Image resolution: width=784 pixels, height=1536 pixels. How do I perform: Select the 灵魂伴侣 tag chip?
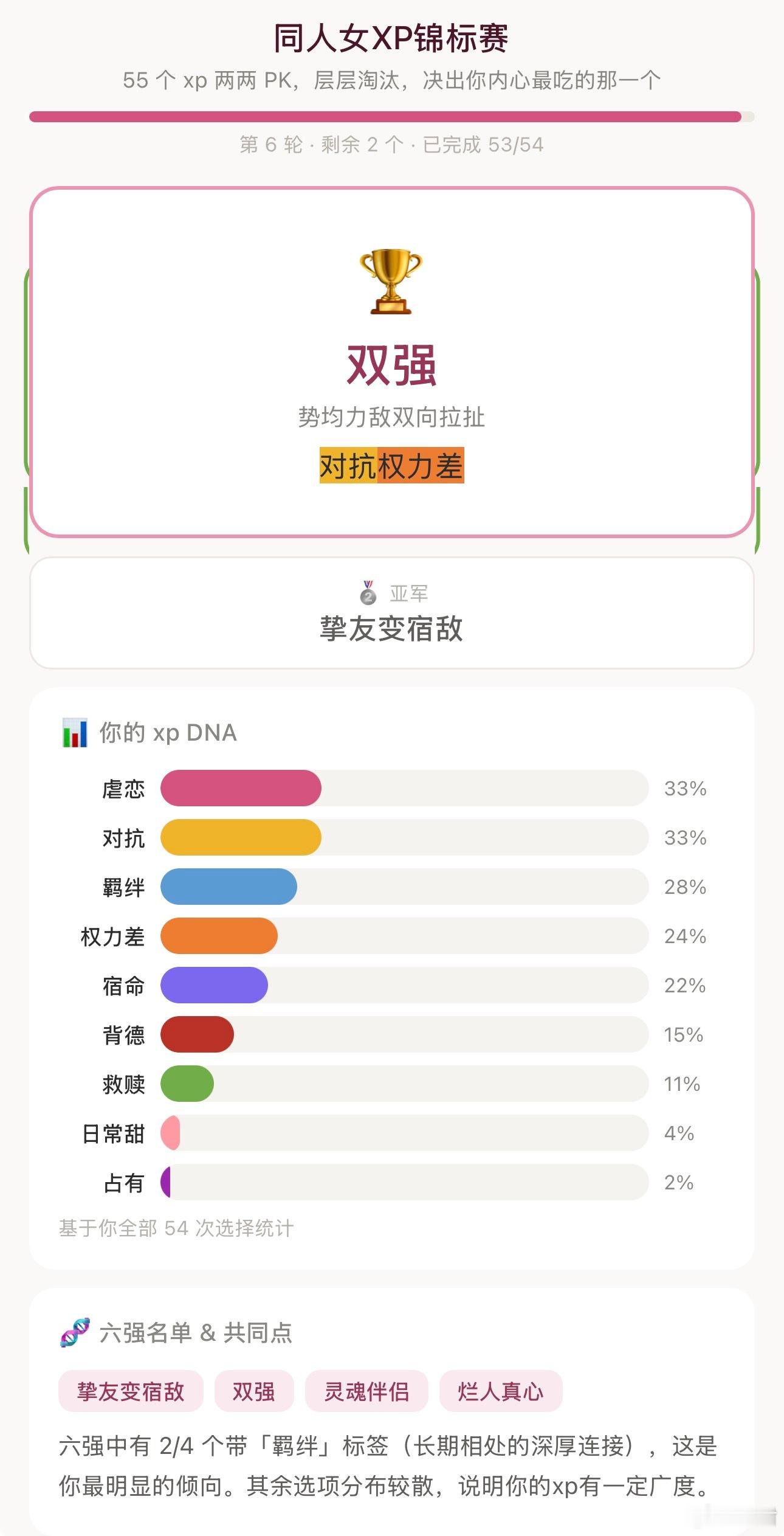click(x=366, y=1391)
